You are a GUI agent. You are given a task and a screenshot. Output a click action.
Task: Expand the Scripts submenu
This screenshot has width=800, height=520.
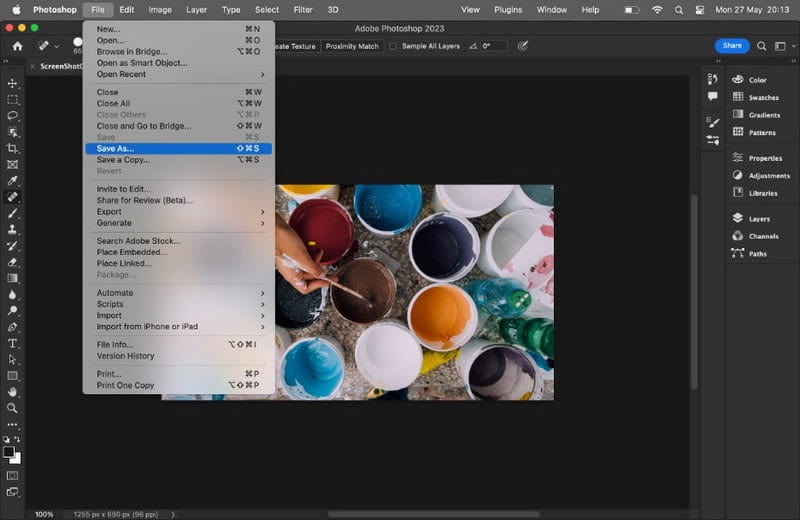[179, 304]
